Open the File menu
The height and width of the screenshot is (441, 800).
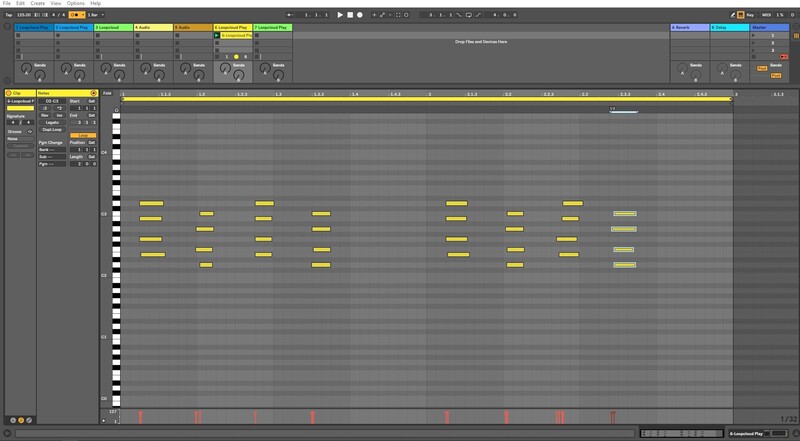click(x=7, y=3)
